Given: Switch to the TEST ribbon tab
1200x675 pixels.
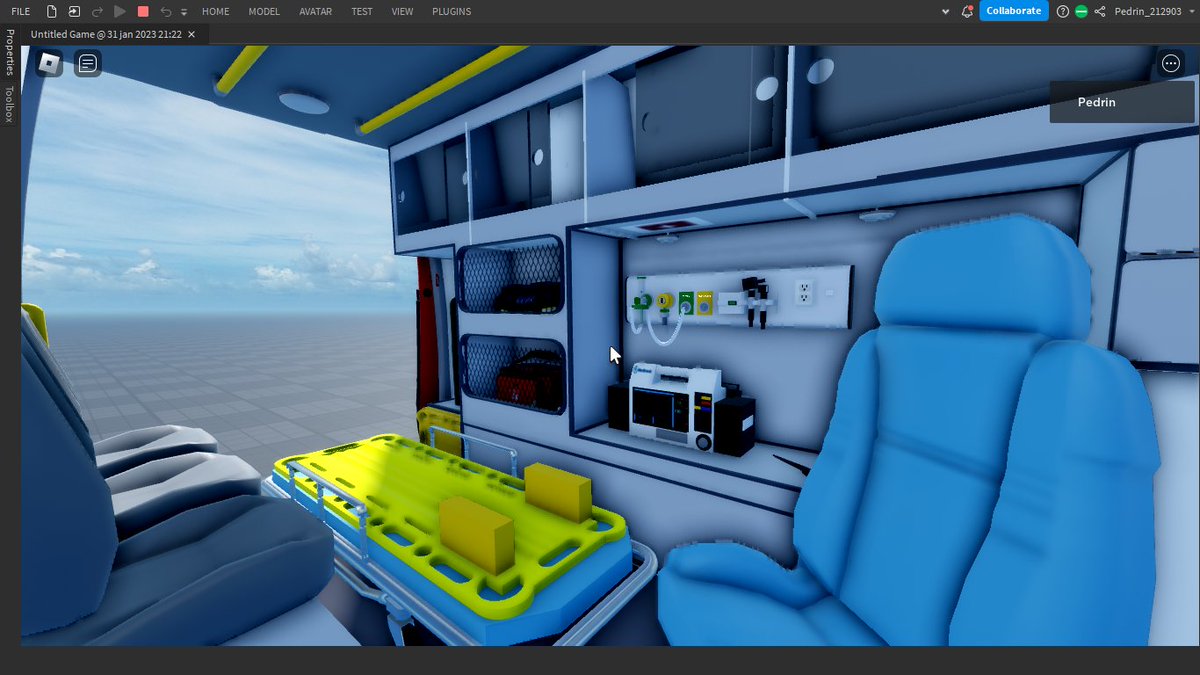Looking at the screenshot, I should click(x=362, y=11).
